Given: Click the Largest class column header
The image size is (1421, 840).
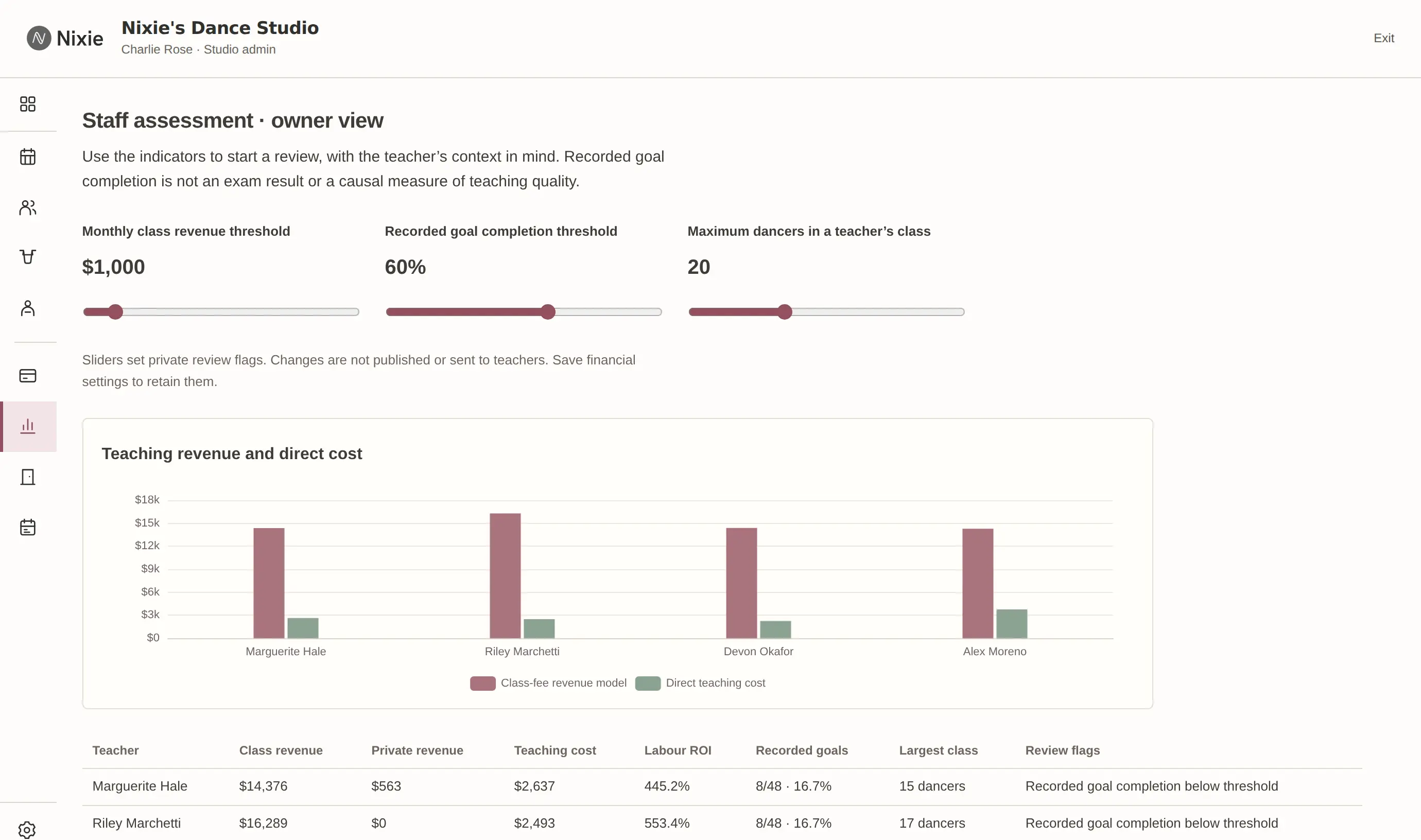Looking at the screenshot, I should click(938, 750).
